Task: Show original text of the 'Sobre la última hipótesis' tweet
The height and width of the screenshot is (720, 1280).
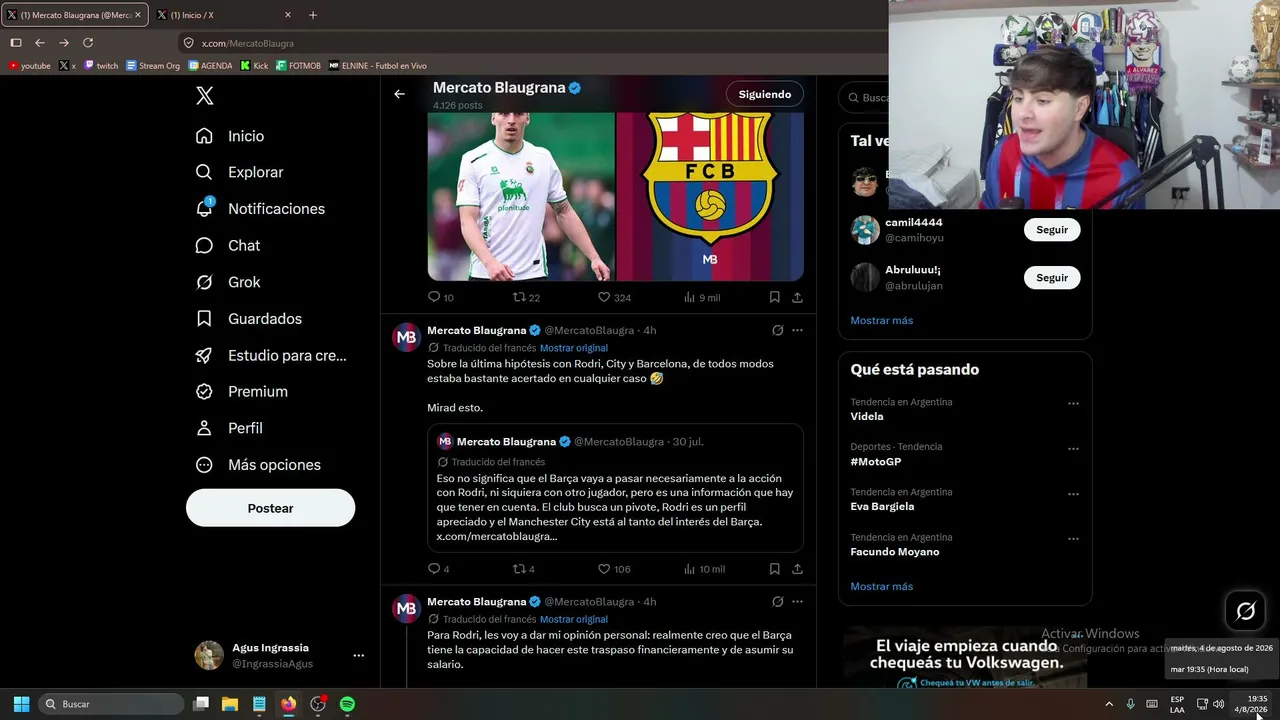Action: click(x=574, y=348)
